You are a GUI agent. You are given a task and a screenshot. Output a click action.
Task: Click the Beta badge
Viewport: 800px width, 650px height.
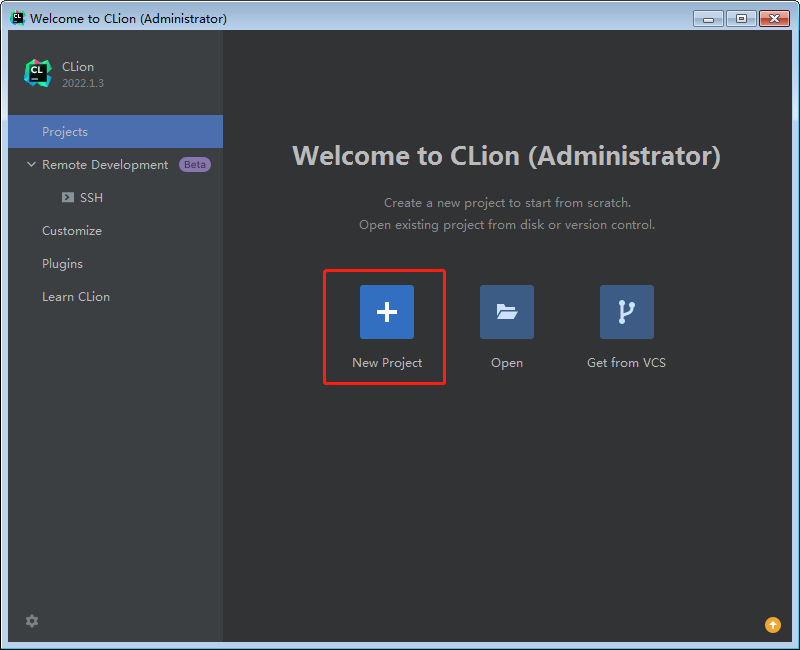point(194,165)
